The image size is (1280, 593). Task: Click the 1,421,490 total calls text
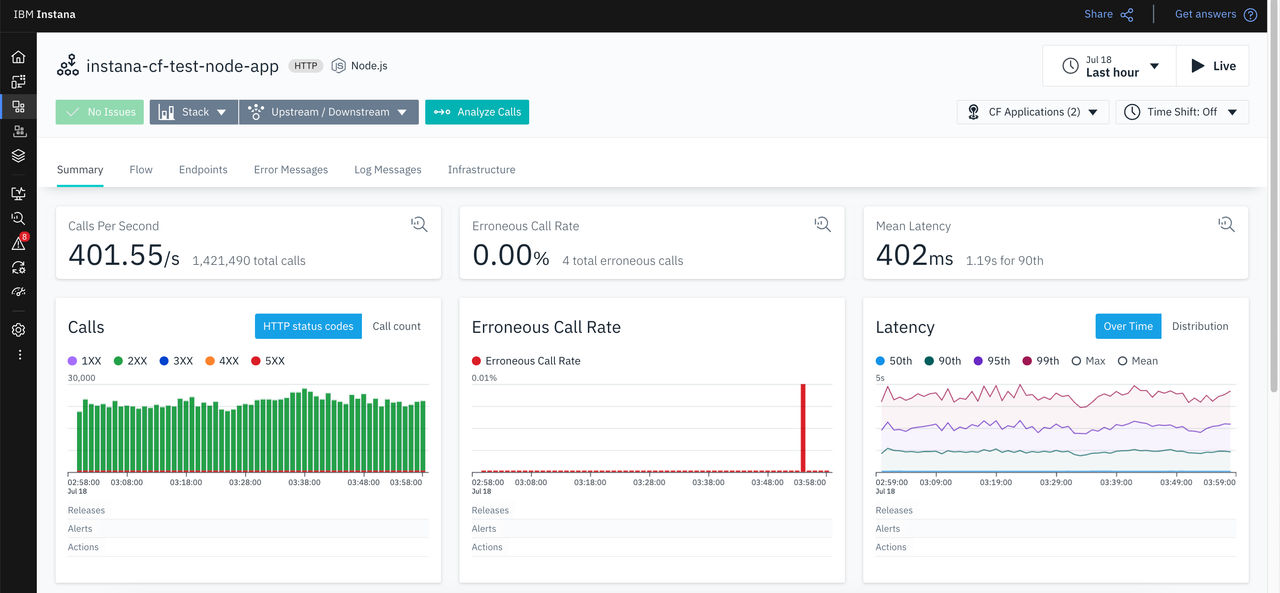[249, 261]
